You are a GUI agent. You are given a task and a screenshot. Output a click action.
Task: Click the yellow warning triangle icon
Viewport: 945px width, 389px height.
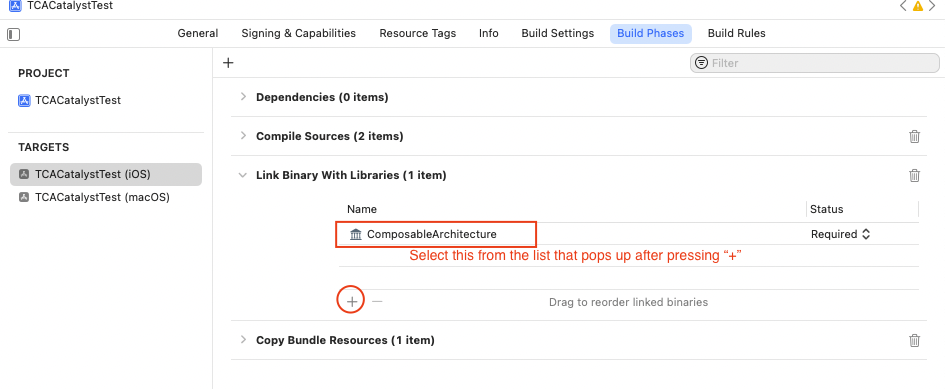pyautogui.click(x=917, y=6)
